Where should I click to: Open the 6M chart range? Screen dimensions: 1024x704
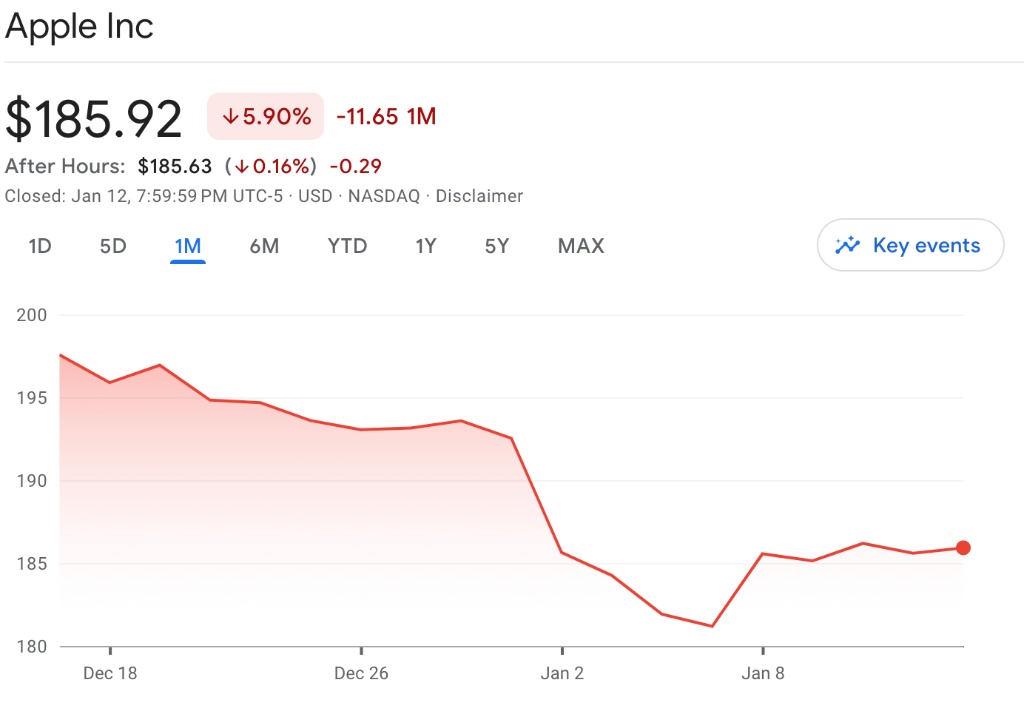[x=264, y=246]
